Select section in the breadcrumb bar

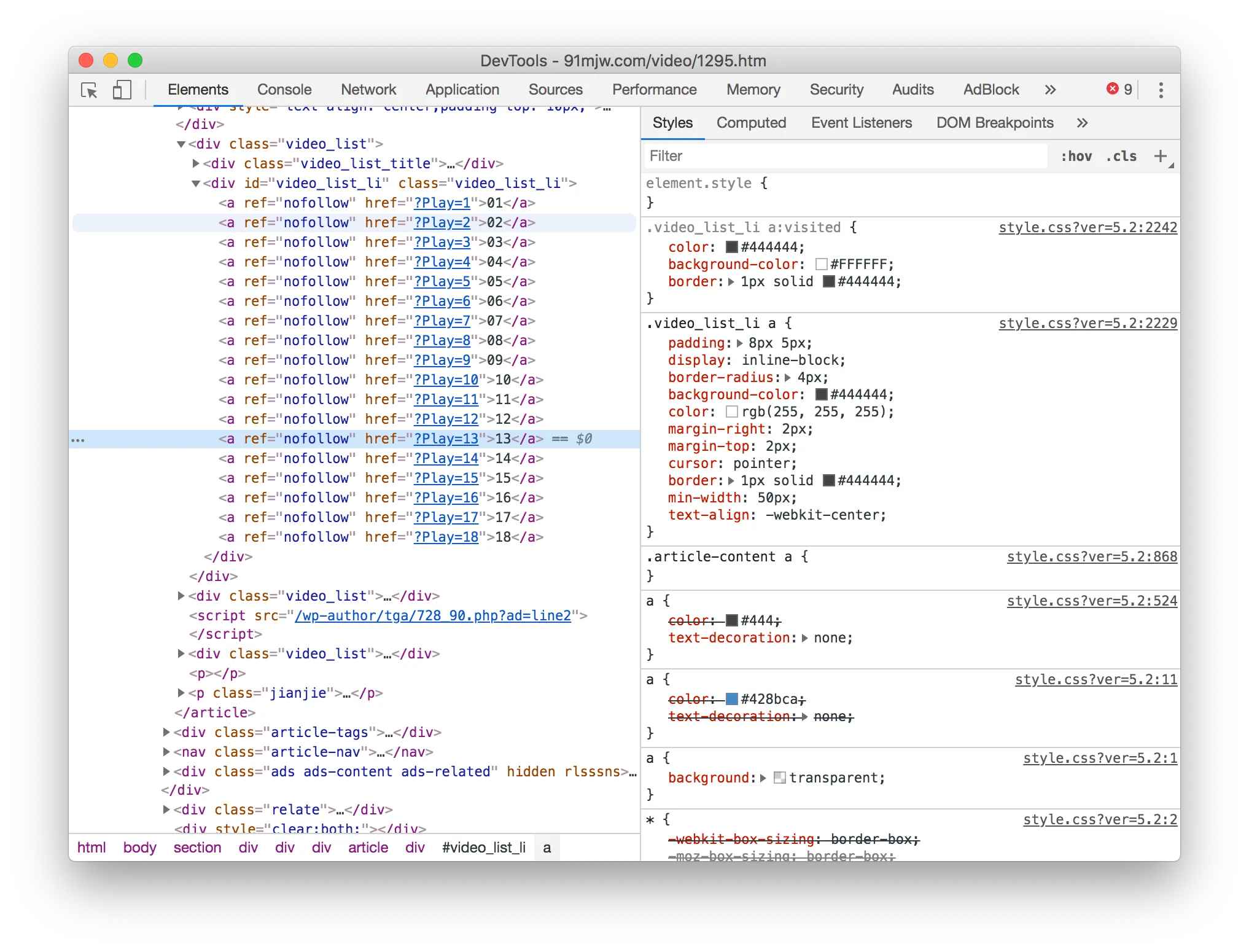(x=197, y=848)
